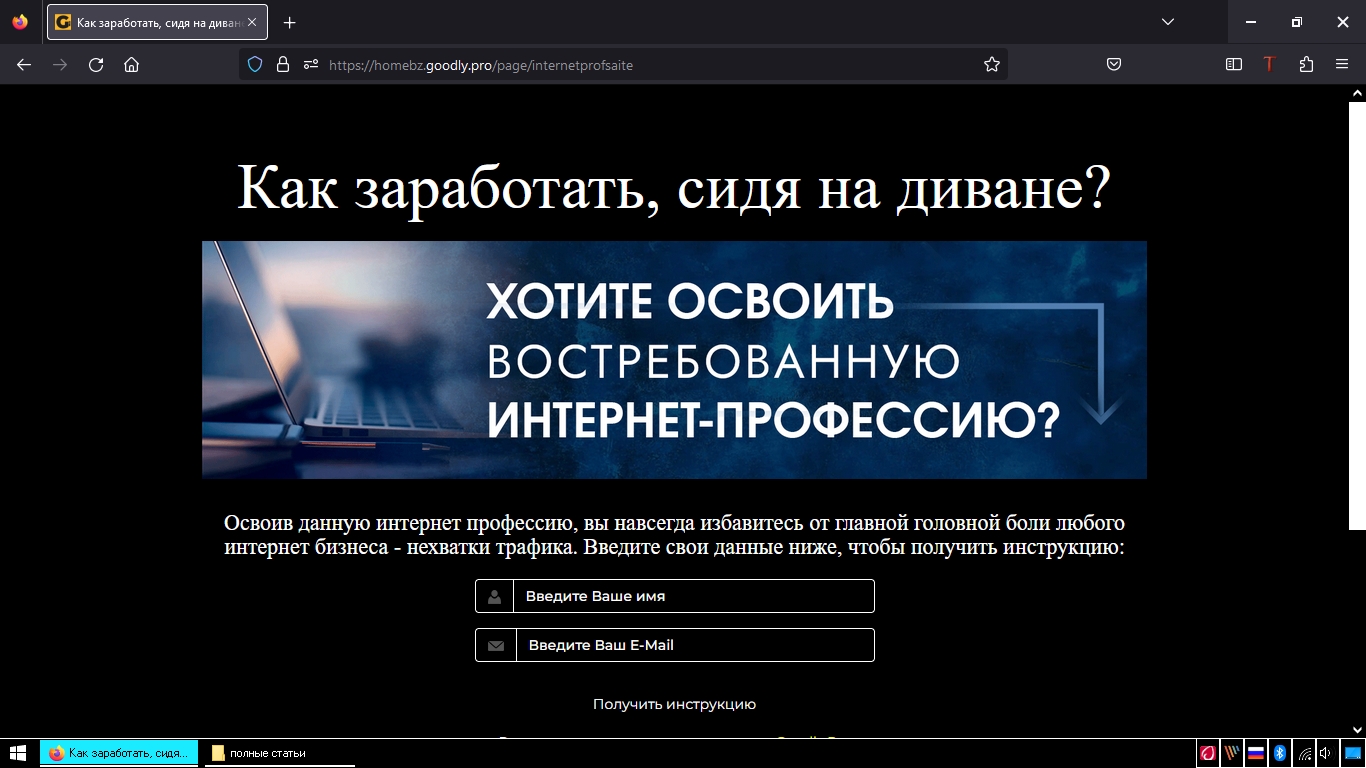This screenshot has height=768, width=1366.
Task: Bookmark this page with the star icon
Action: [x=992, y=65]
